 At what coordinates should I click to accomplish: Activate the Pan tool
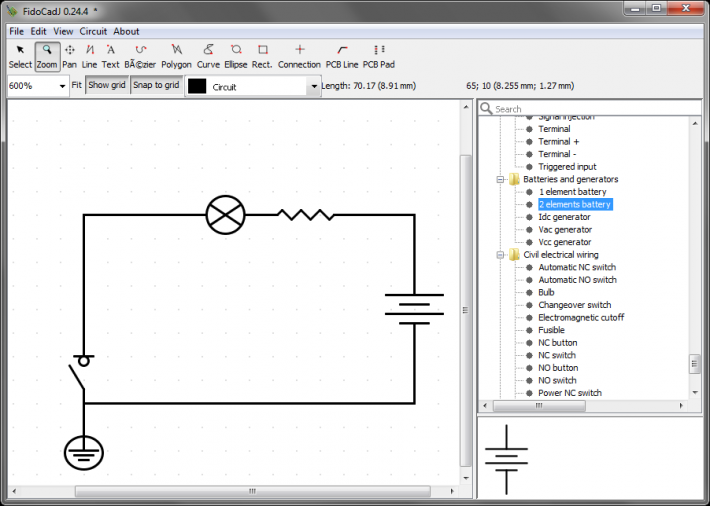pyautogui.click(x=69, y=57)
